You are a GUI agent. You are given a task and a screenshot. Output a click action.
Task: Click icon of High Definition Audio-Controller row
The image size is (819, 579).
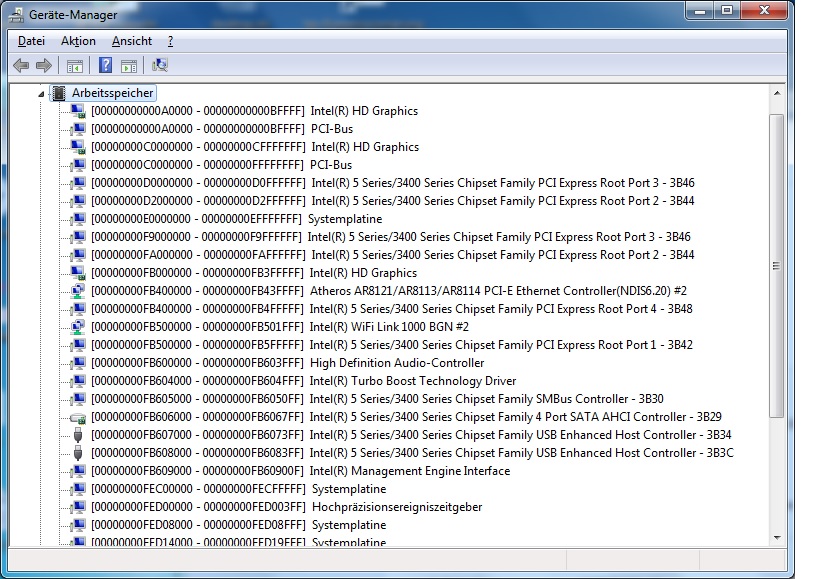pos(78,363)
